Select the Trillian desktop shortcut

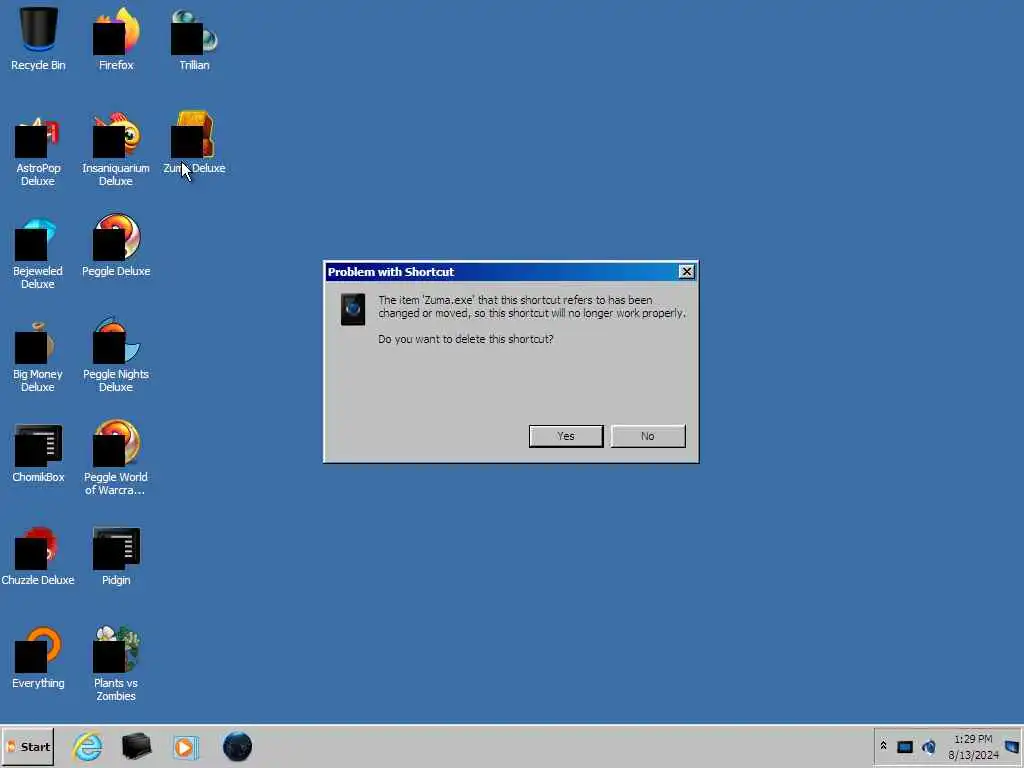(x=194, y=39)
